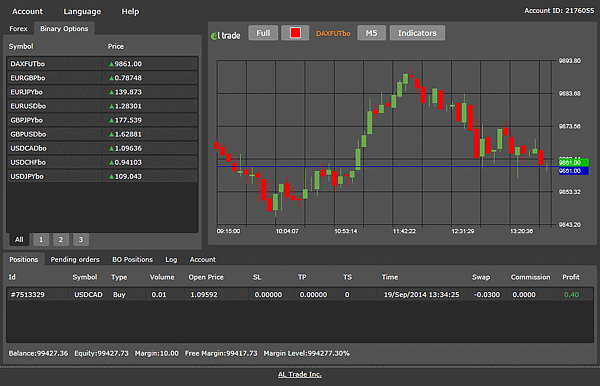Click the green up arrow beside 9861.00
Viewport: 600px width, 386px height.
click(111, 64)
